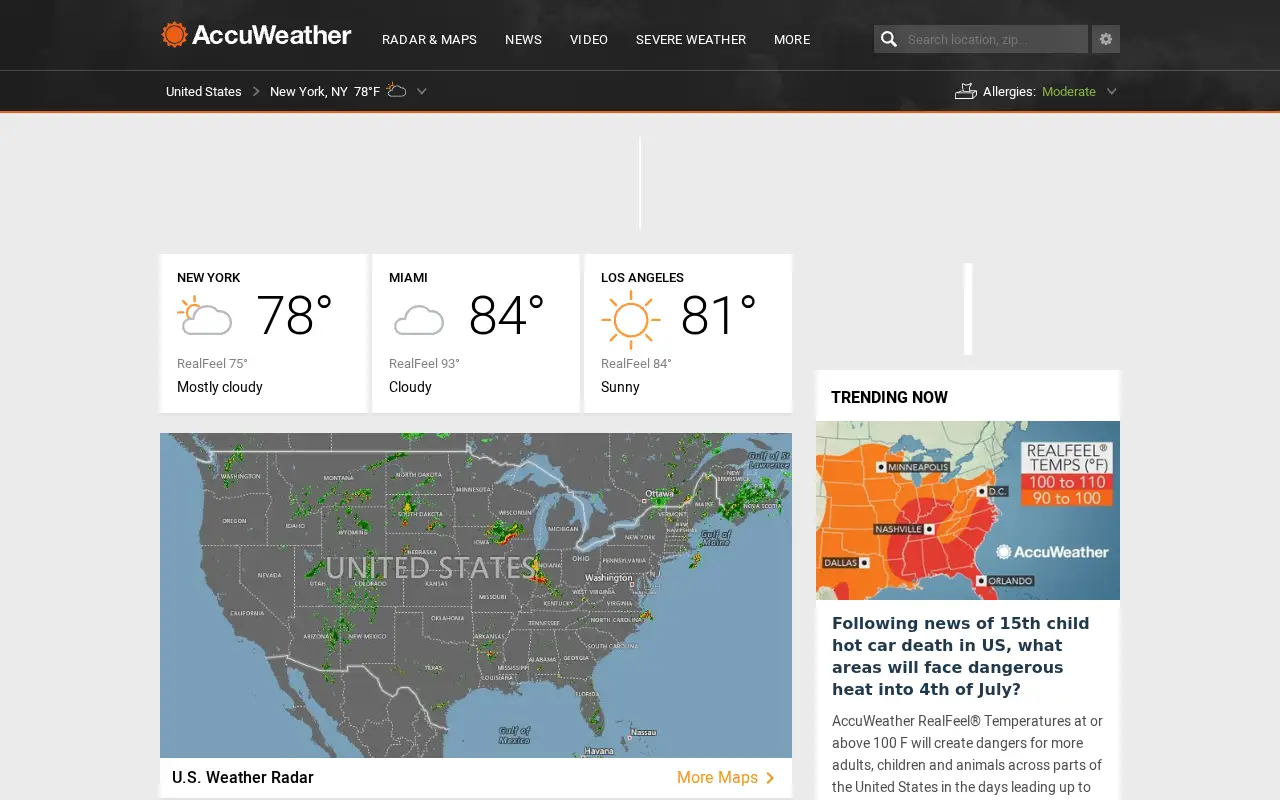Click the 81° temperature for Los Angeles
Screen dimensions: 1280x800
(x=718, y=316)
